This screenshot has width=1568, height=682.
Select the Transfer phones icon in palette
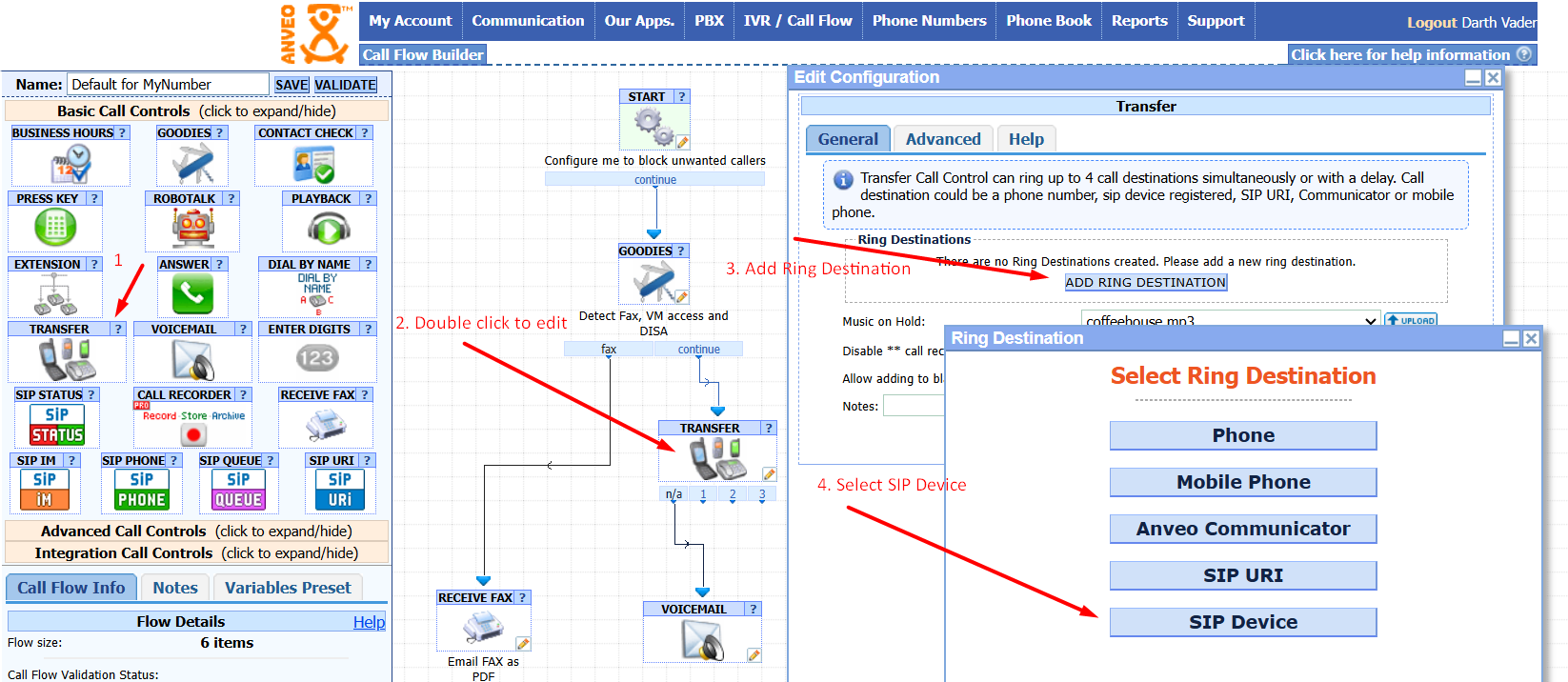[67, 360]
